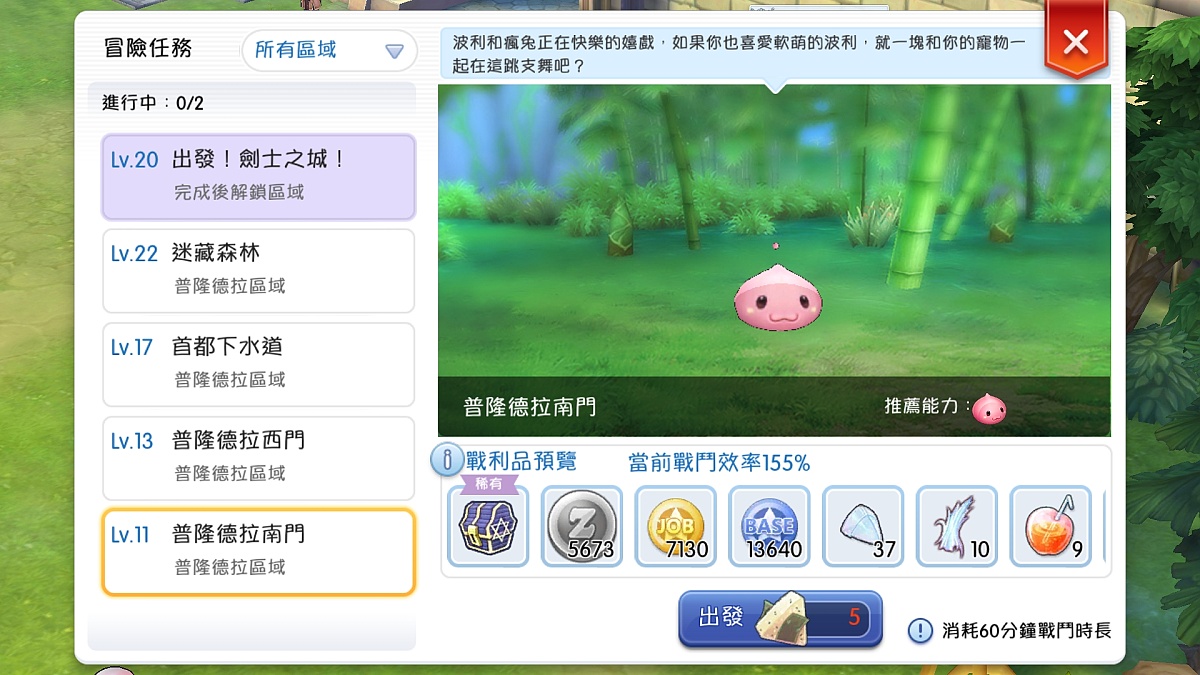This screenshot has width=1200, height=675.
Task: Open the loot preview info icon
Action: [446, 461]
